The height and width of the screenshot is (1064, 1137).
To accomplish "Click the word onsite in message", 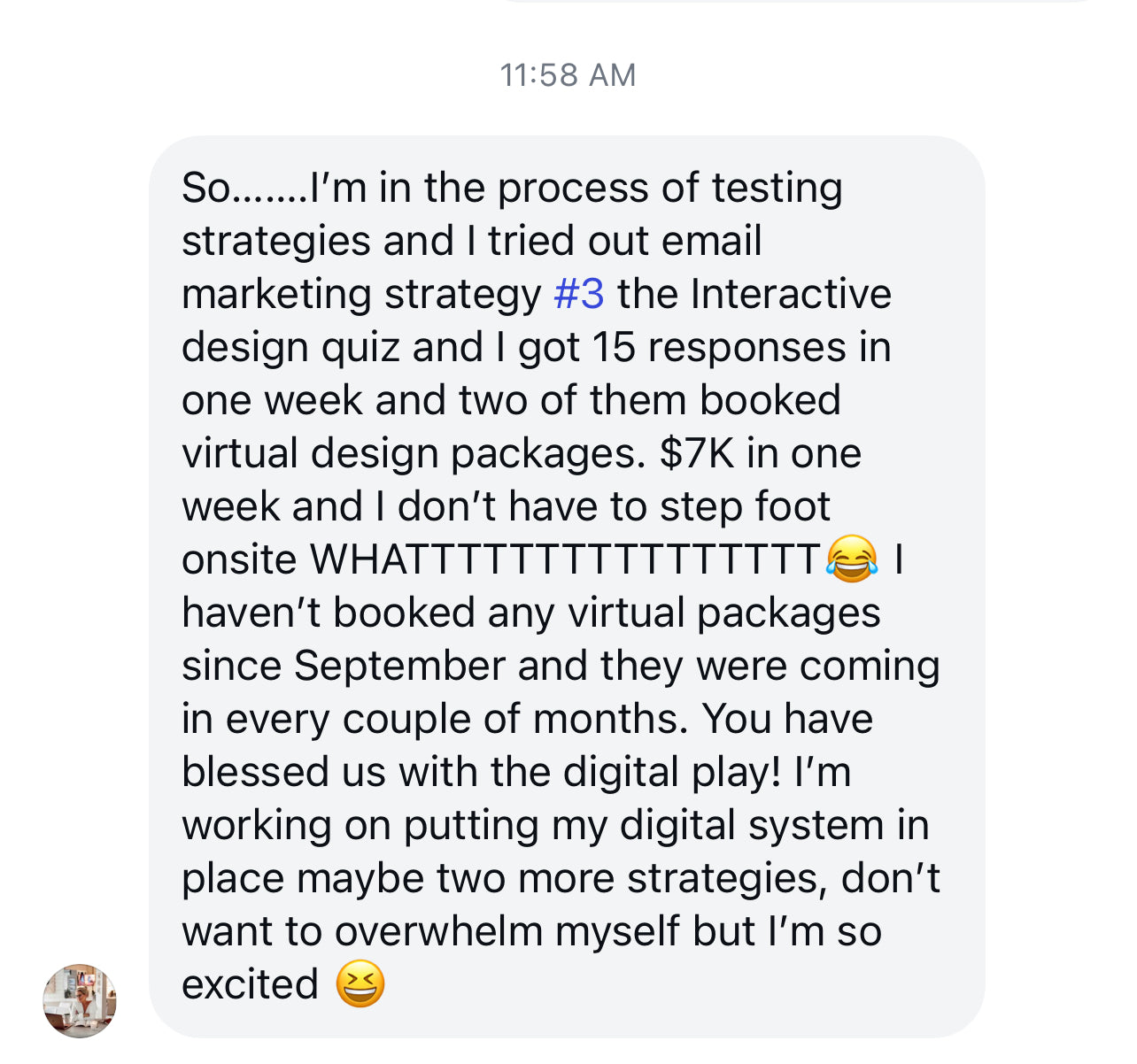I will [x=238, y=559].
